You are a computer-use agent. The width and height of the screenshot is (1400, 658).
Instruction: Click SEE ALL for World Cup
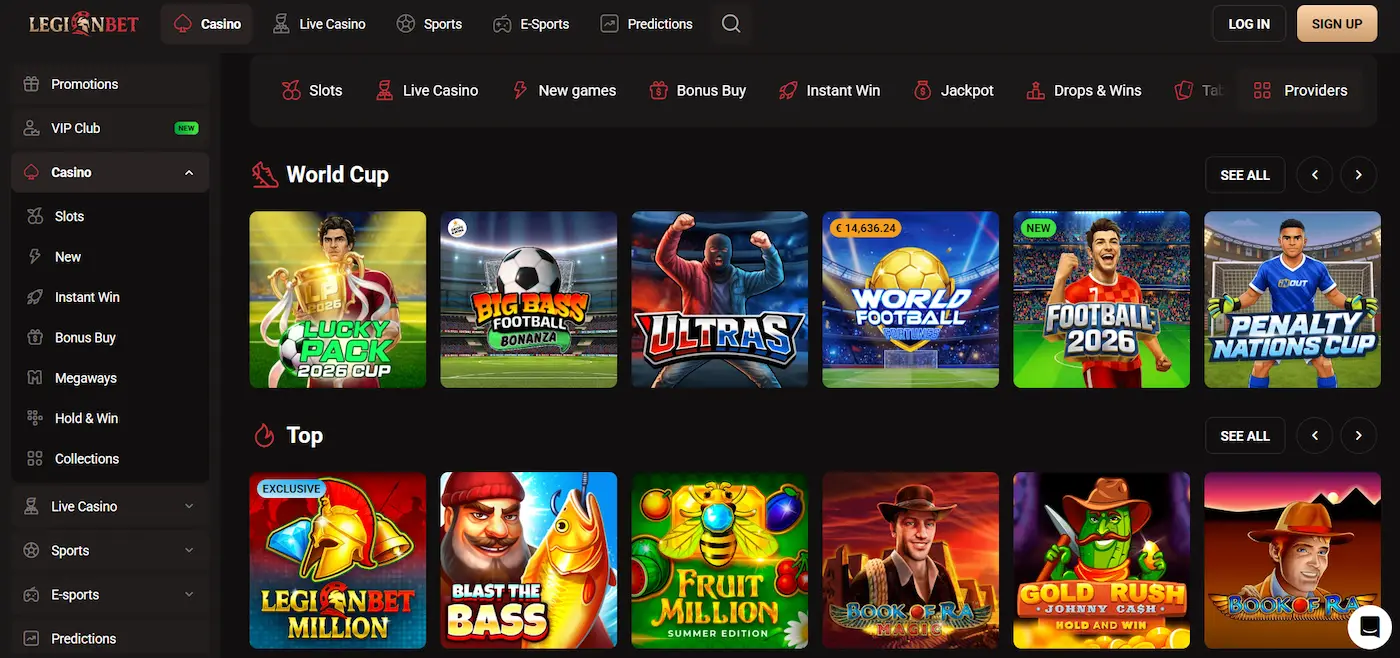1245,175
